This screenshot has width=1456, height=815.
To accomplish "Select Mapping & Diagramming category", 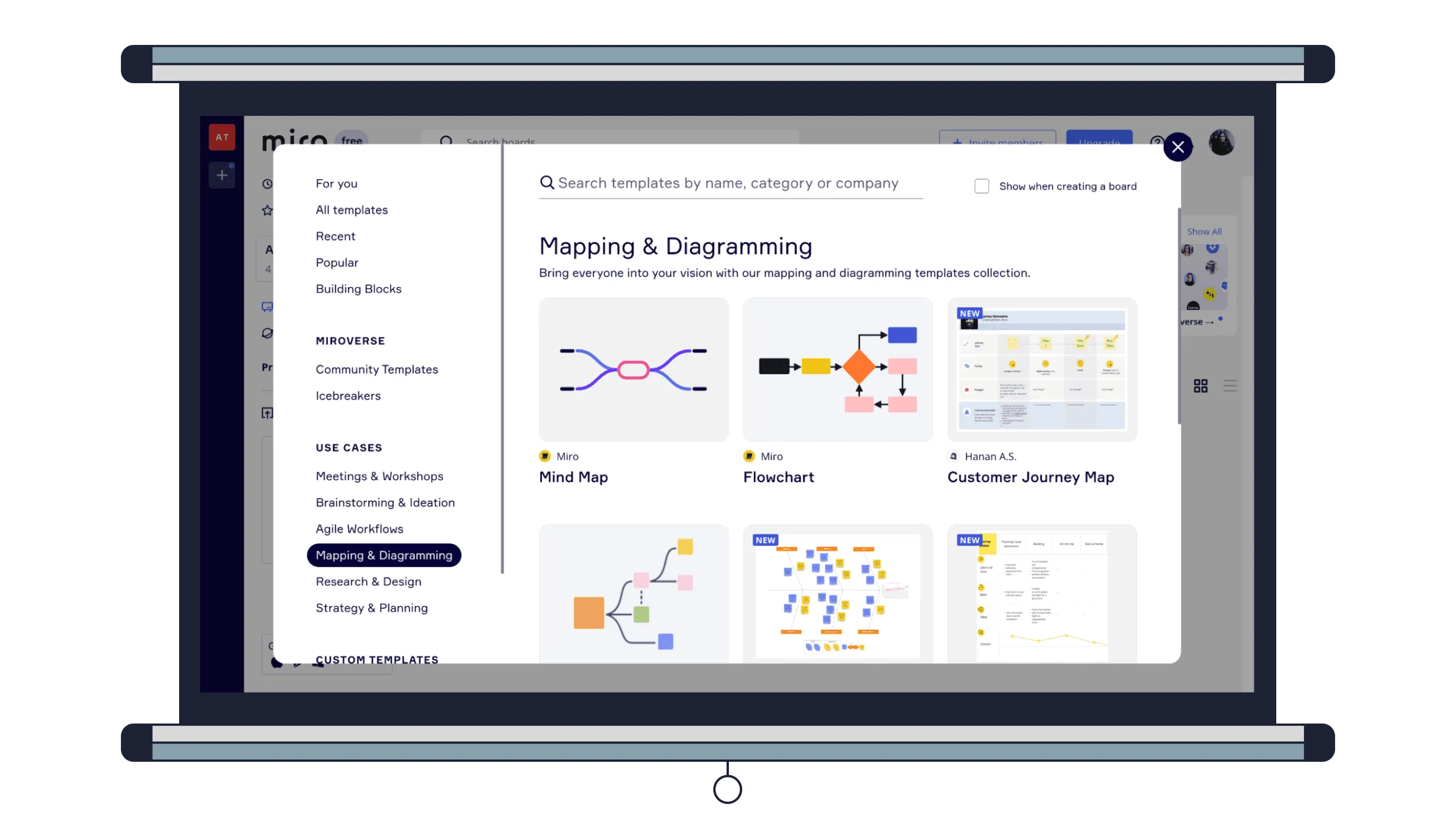I will (384, 555).
